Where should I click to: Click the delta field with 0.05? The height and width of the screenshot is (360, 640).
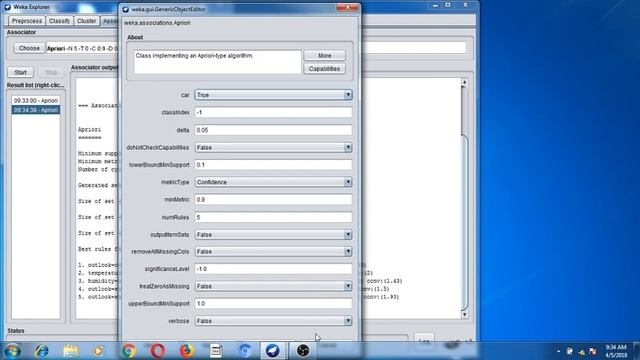(273, 130)
